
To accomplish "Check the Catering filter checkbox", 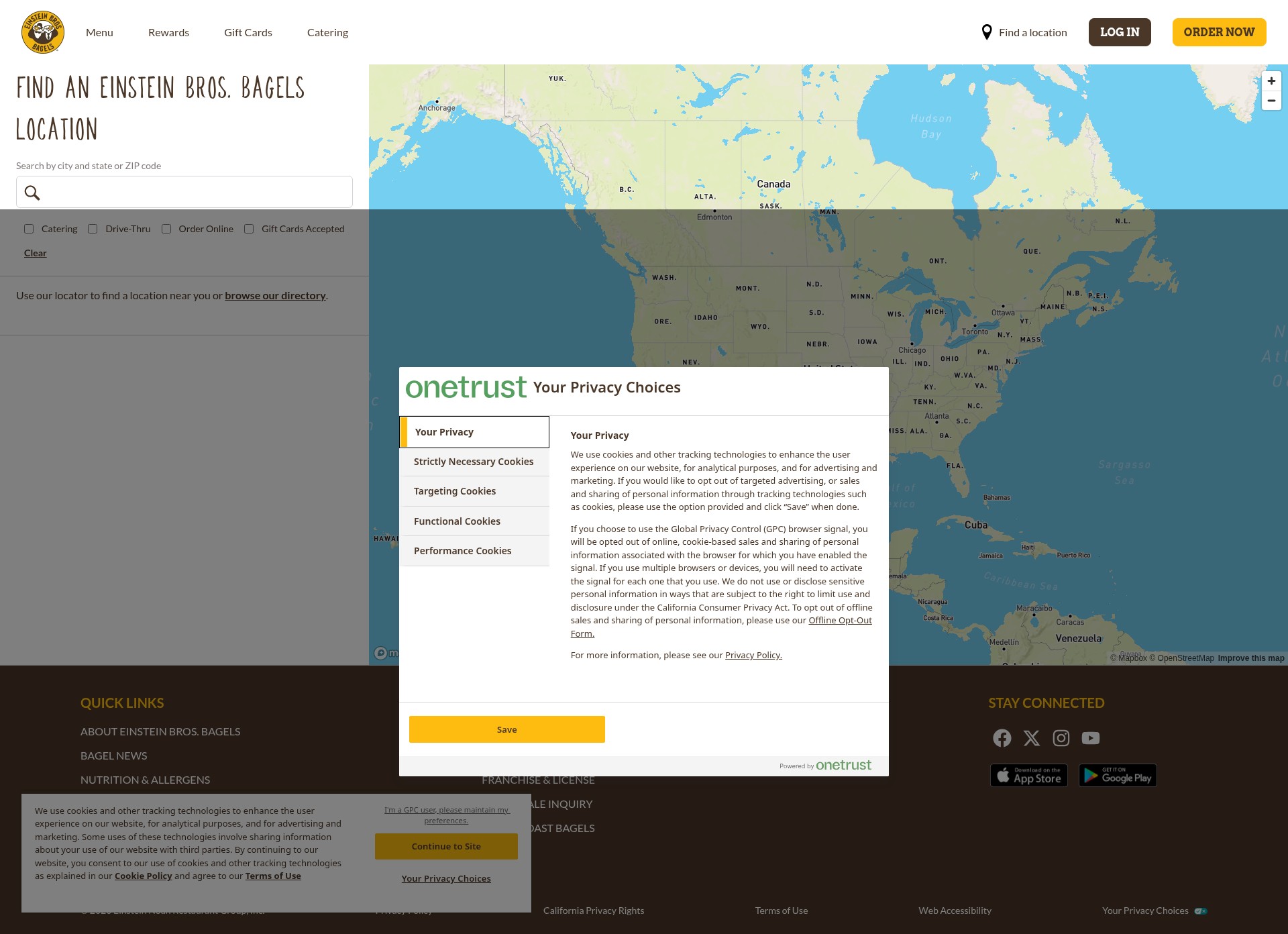I will [x=29, y=229].
